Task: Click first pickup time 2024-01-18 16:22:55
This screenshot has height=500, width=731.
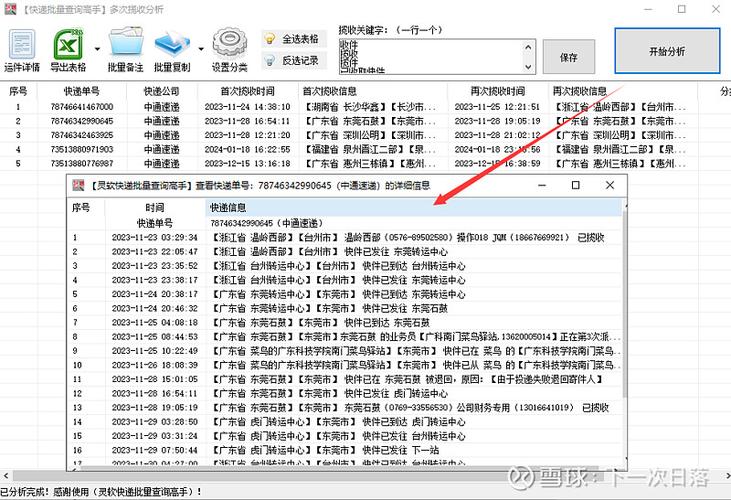Action: [247, 149]
